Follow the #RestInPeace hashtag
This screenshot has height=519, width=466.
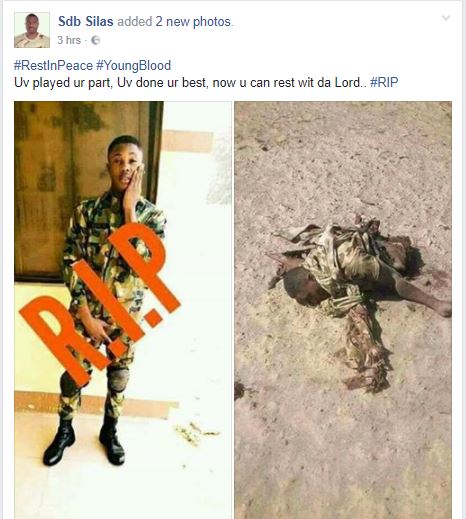coord(53,65)
